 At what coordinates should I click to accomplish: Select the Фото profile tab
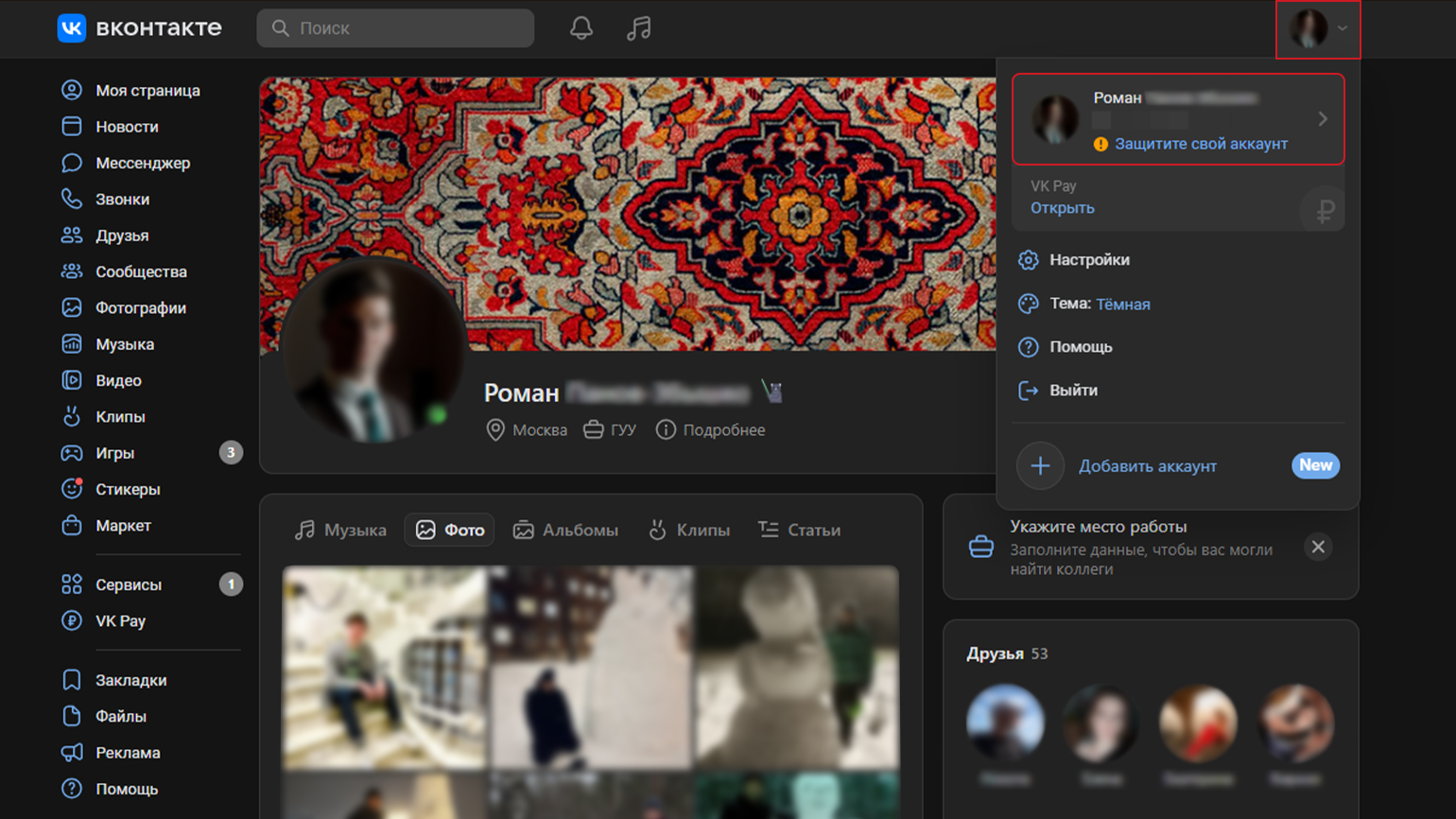click(x=450, y=531)
